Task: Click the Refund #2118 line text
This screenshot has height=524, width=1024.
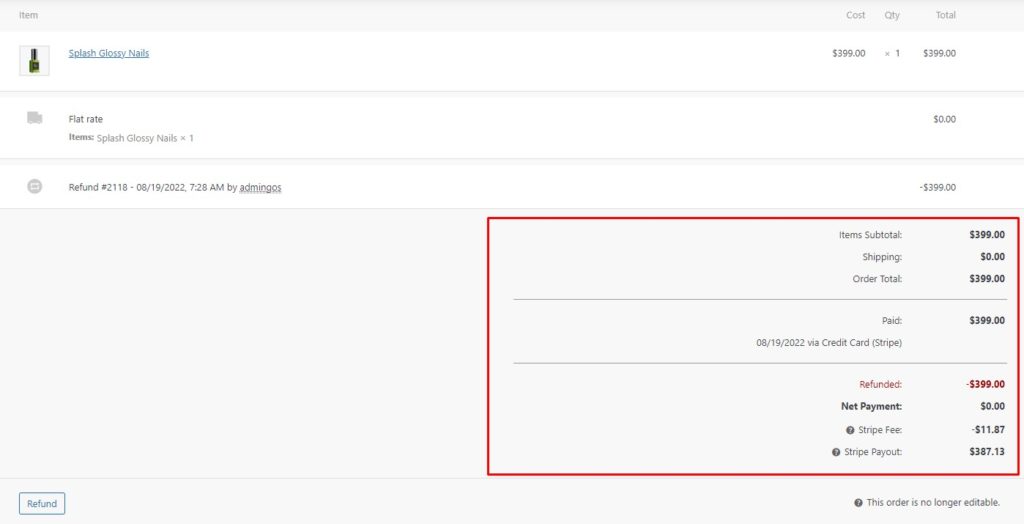Action: pos(150,187)
